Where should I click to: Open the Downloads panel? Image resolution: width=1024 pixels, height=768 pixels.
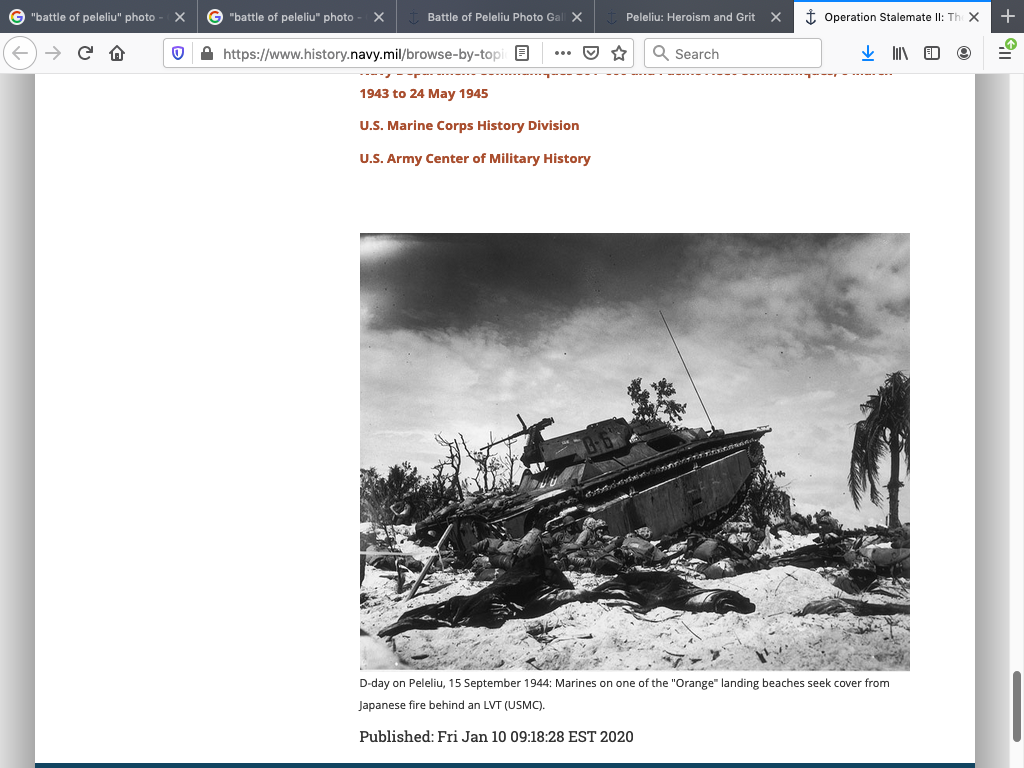(868, 54)
